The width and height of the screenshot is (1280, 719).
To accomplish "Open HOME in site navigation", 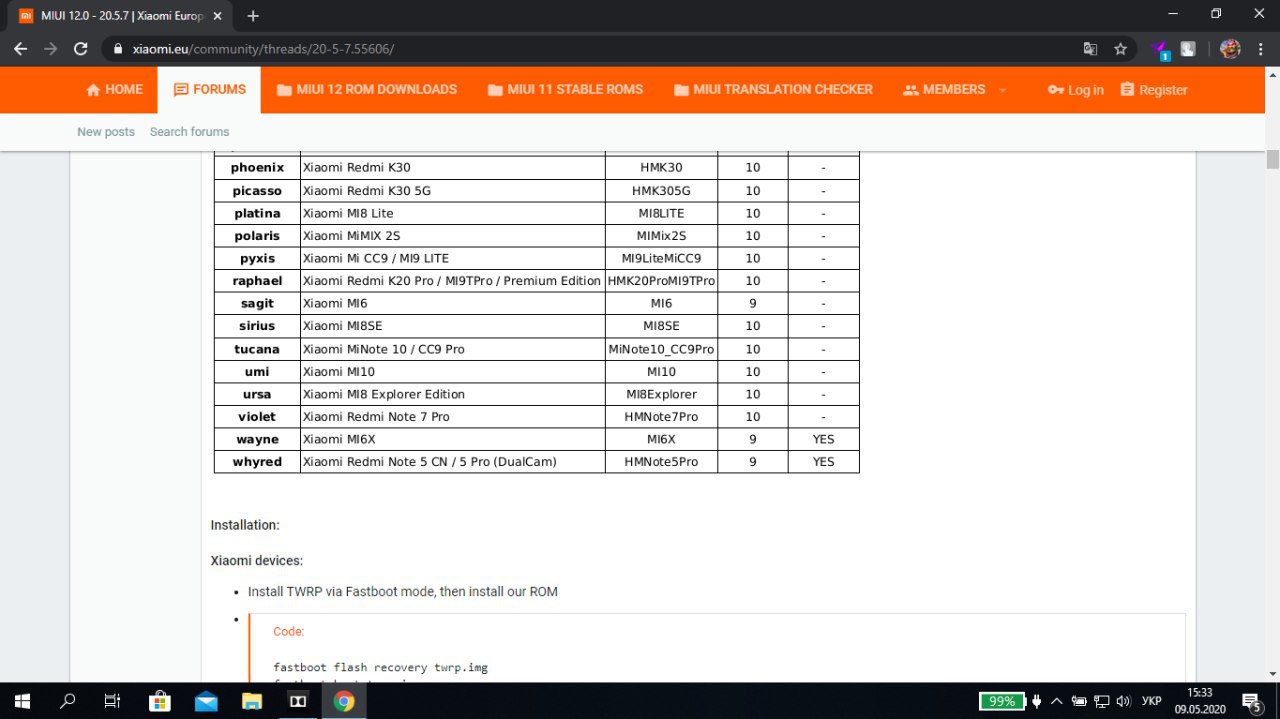I will click(114, 90).
